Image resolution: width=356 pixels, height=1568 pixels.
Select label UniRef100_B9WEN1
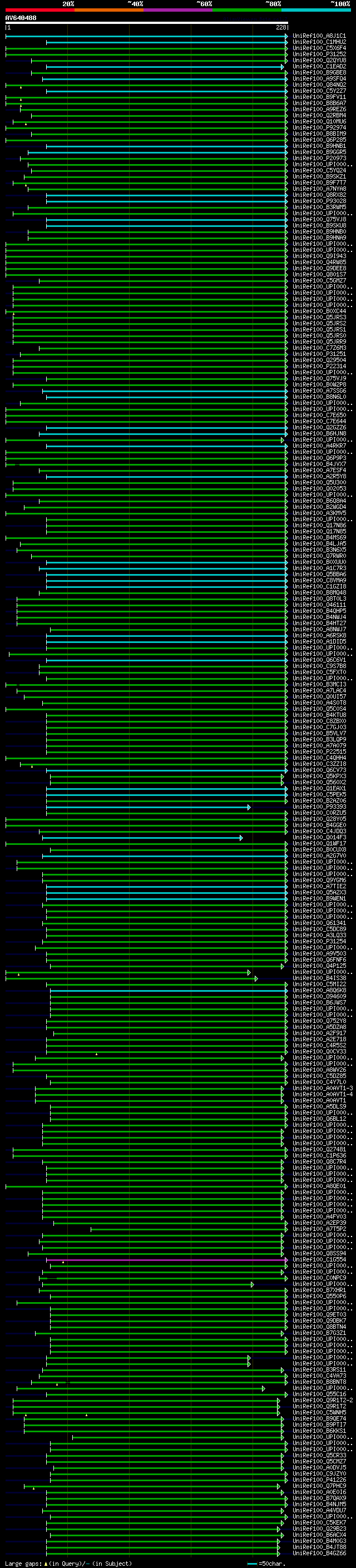coord(319,898)
